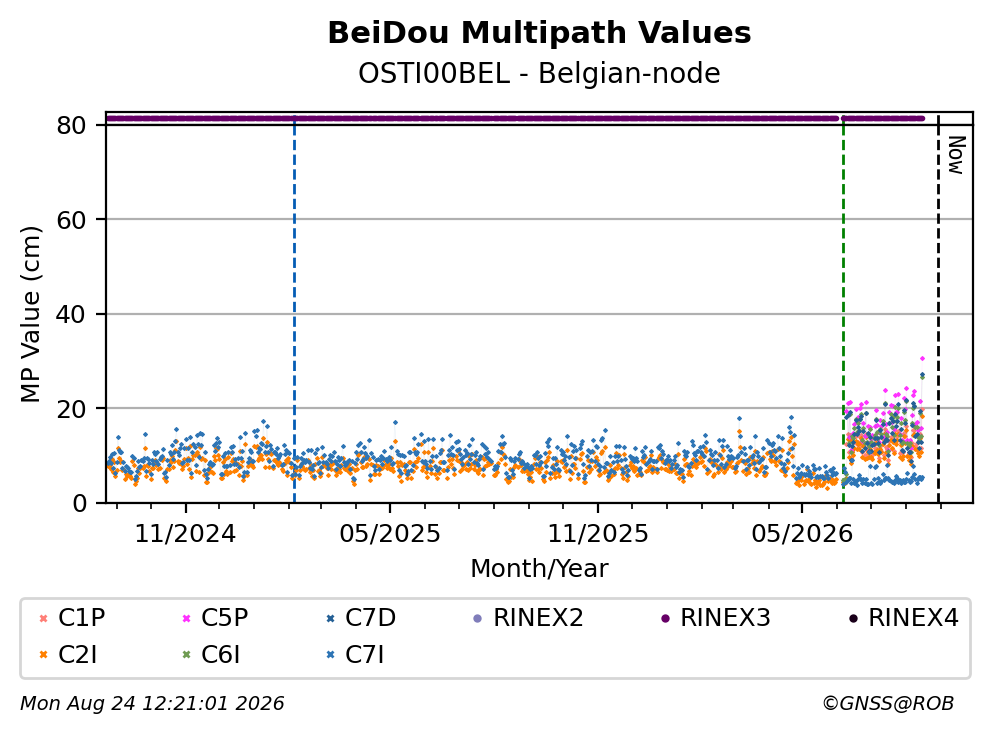Click the 0 y-axis tick label
Image resolution: width=993 pixels, height=734 pixels.
[x=80, y=503]
